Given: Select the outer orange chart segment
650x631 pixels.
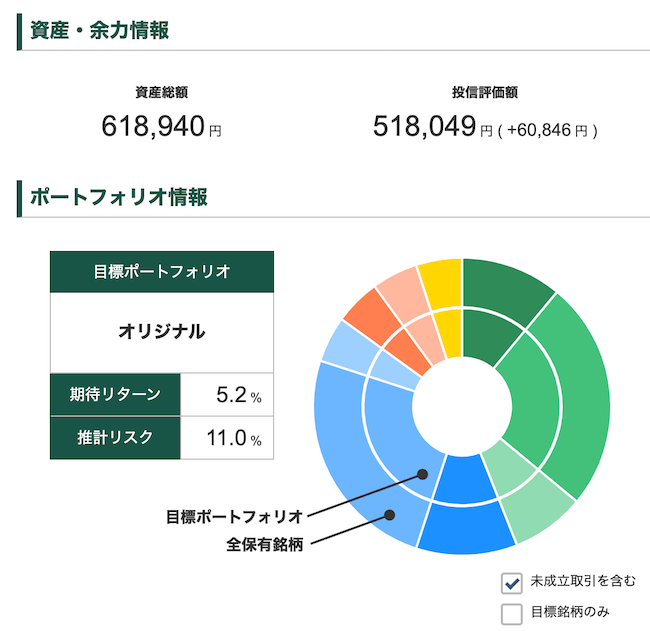Looking at the screenshot, I should pos(371,315).
